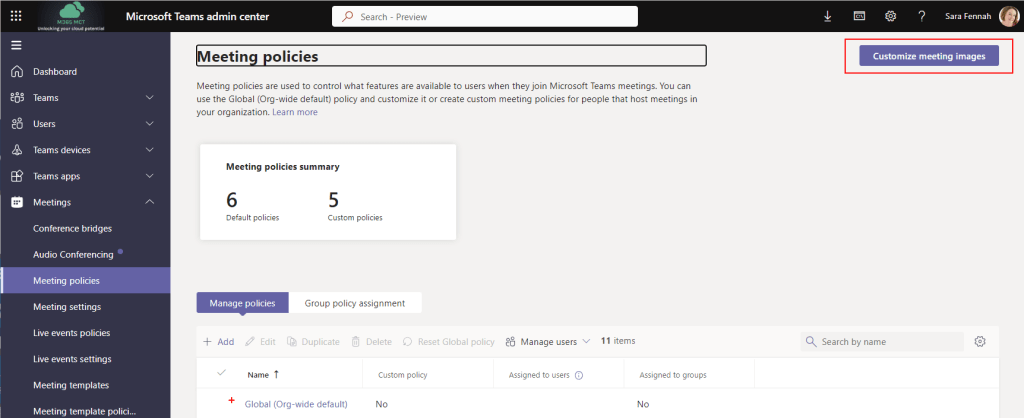The image size is (1024, 418).
Task: Open the app launcher waffle icon
Action: [x=16, y=16]
